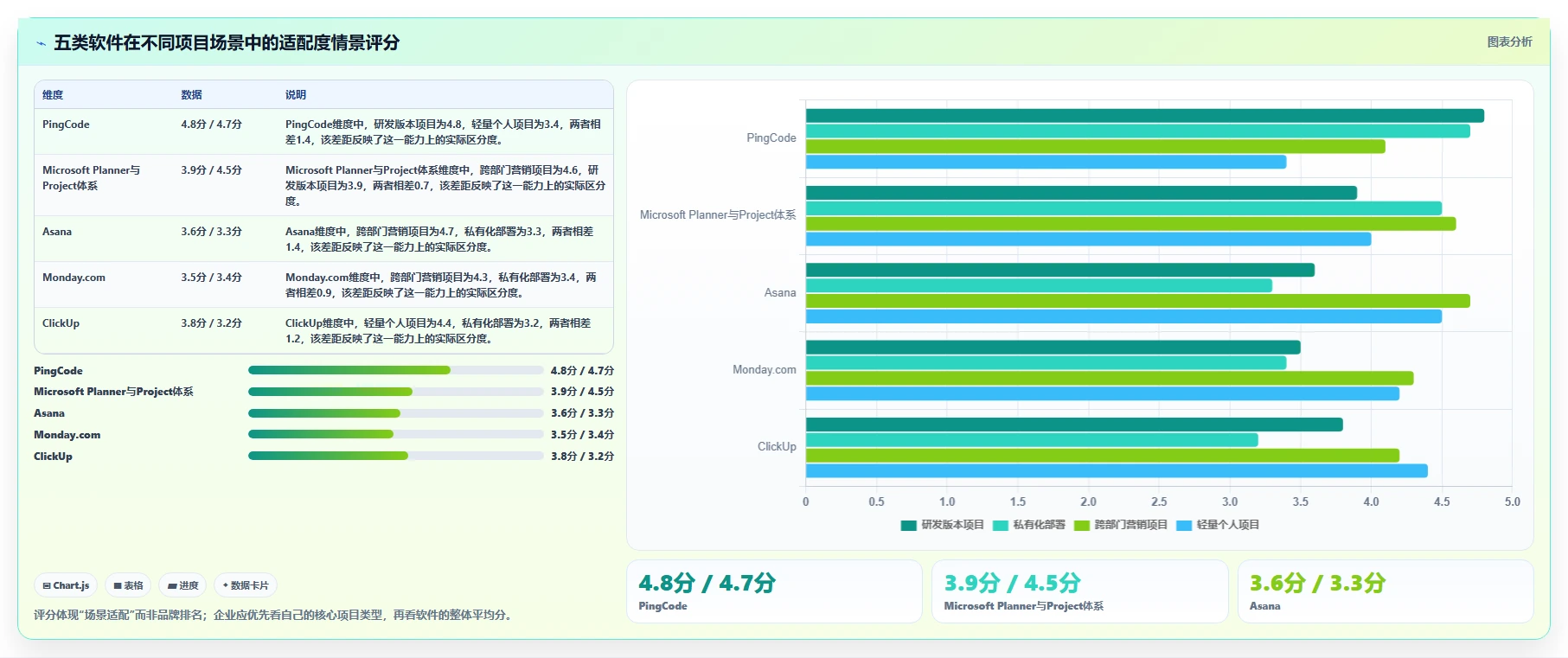Click PingCode's green 跨部门营销项目 bar
Screen dimensions: 1568x658
(1096, 147)
